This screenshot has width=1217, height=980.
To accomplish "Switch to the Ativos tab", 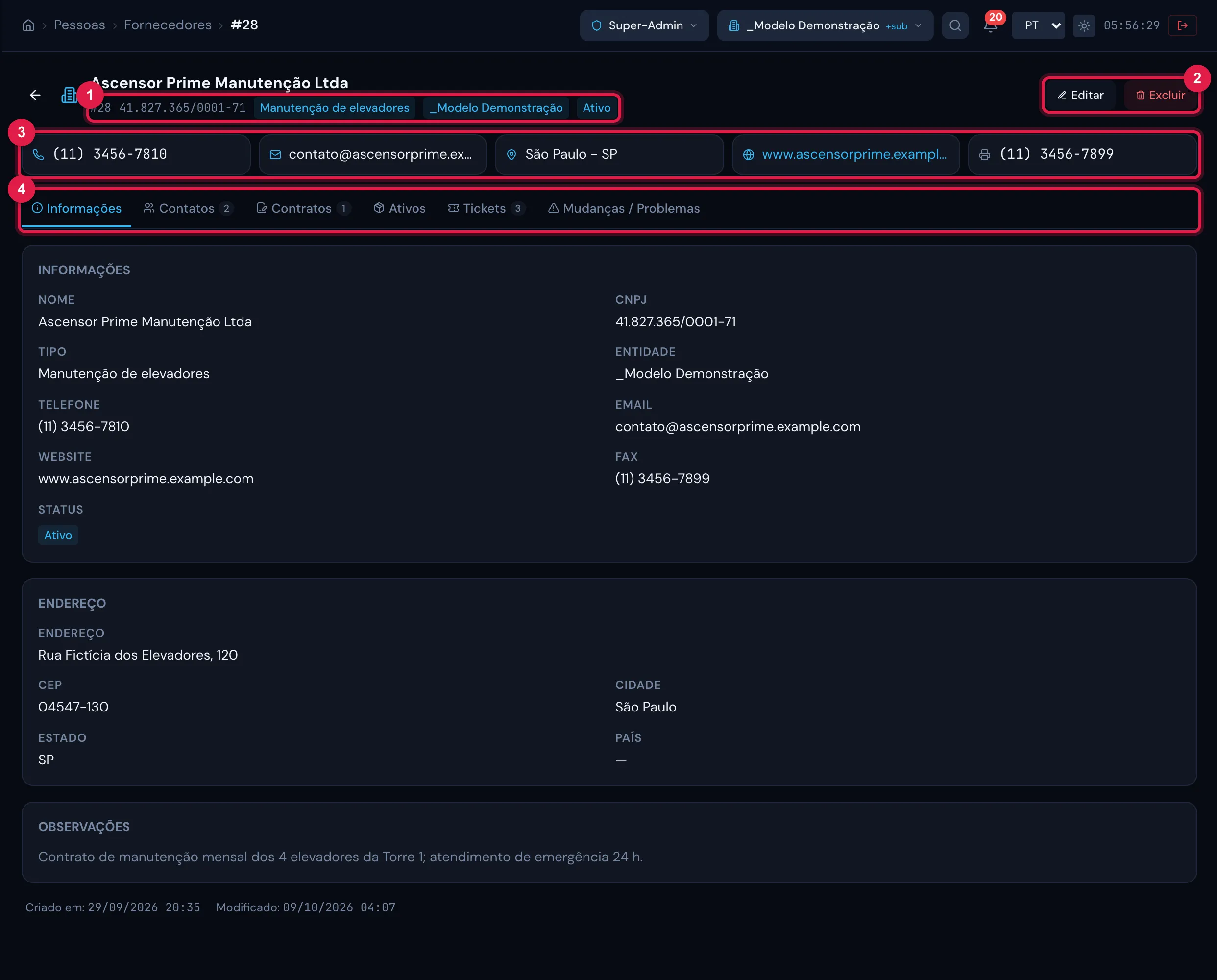I will coord(399,208).
